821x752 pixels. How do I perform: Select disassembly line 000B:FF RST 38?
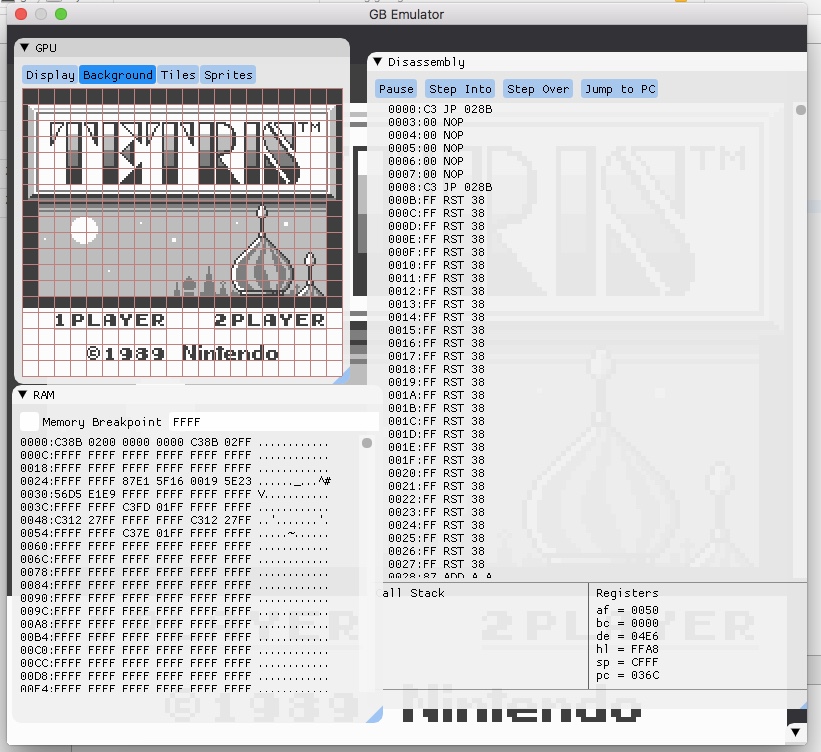click(x=436, y=200)
